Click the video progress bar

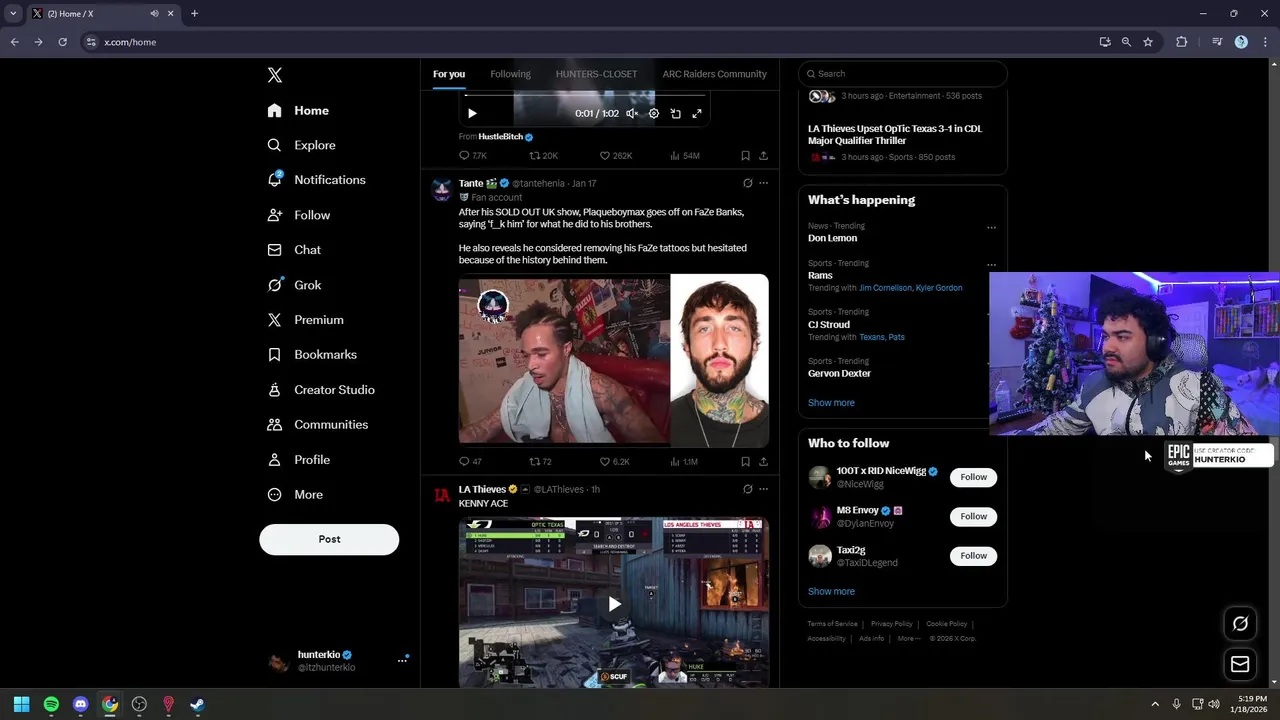click(x=584, y=96)
